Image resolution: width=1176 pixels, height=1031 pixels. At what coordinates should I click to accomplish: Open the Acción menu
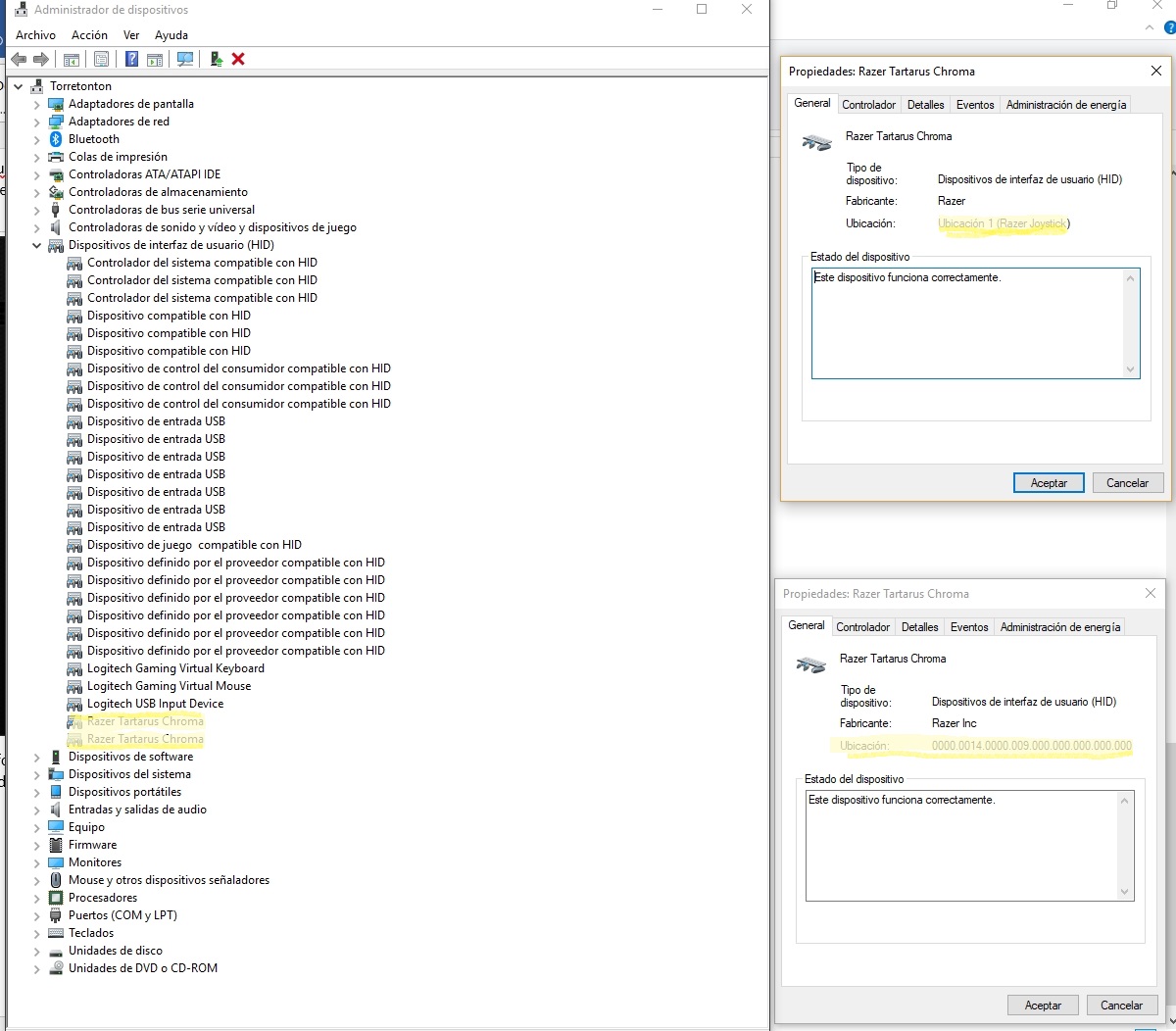89,35
